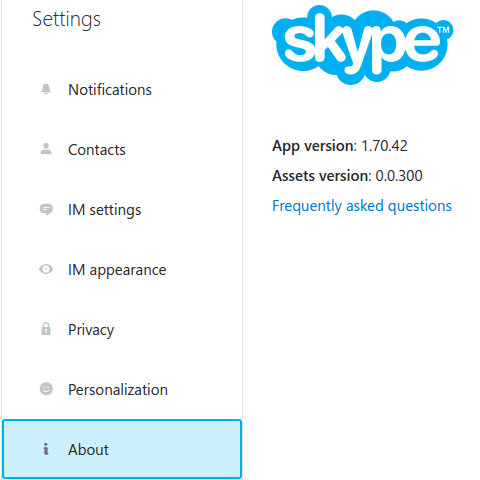Click the Assets version number 0.0.300

coord(399,176)
